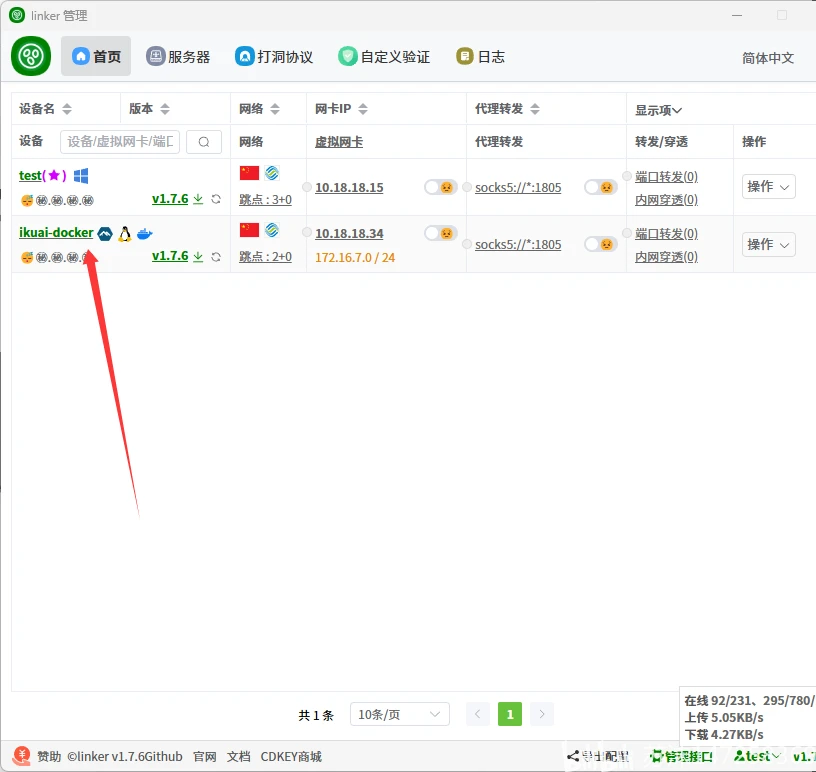Open the 虚拟网卡 header link
This screenshot has height=772, width=816.
[339, 142]
